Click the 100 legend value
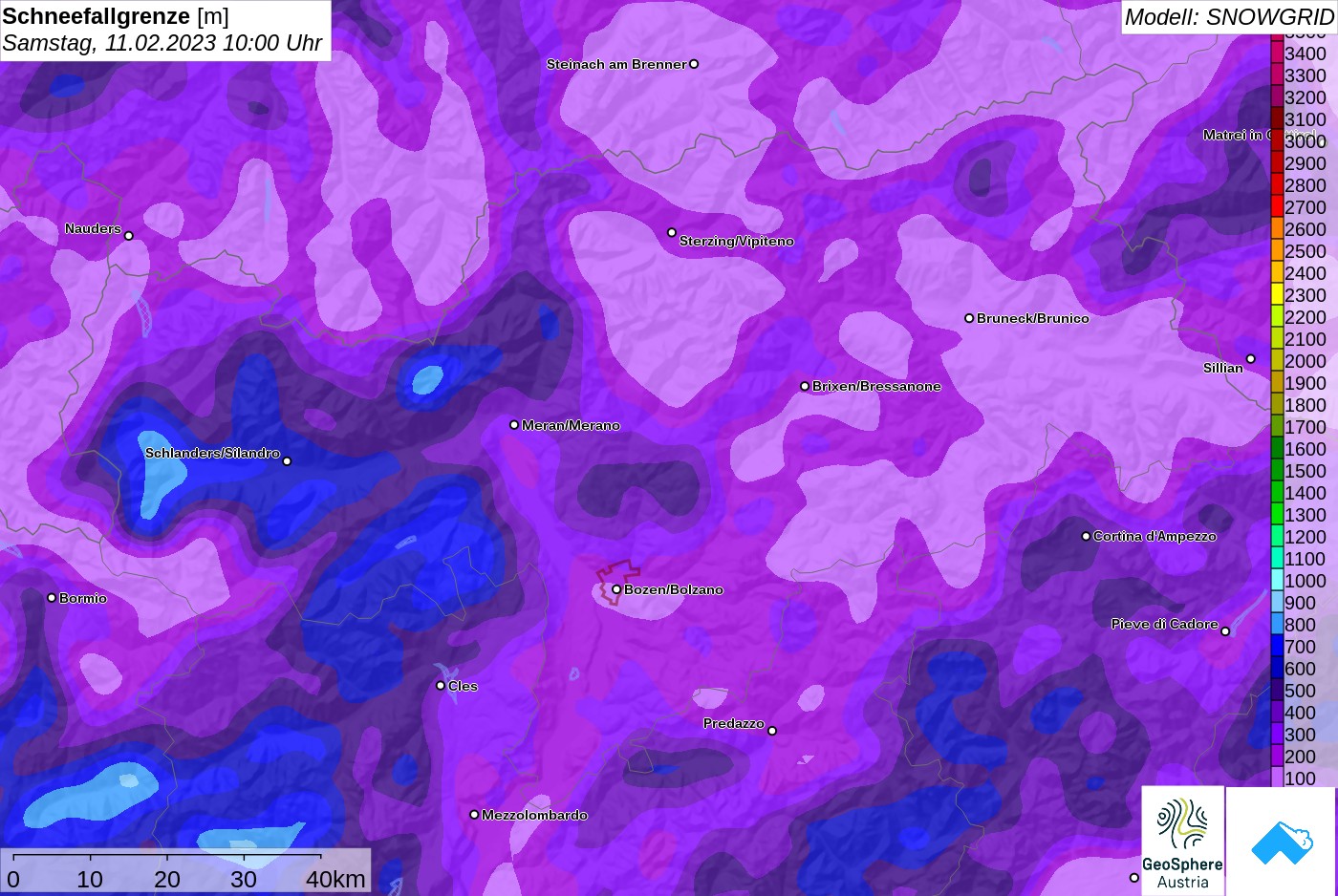 [x=1300, y=779]
